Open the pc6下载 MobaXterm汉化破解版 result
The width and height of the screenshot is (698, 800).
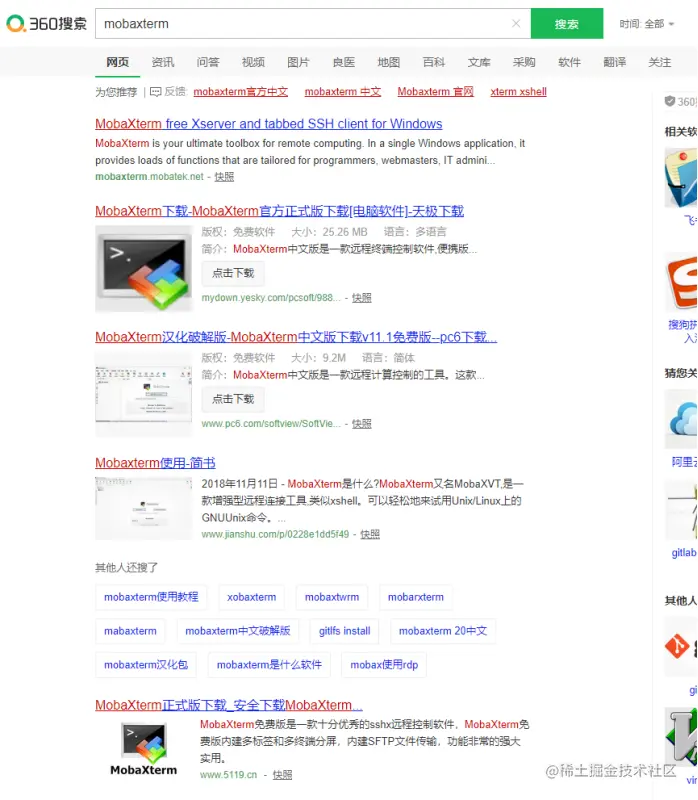[x=296, y=337]
